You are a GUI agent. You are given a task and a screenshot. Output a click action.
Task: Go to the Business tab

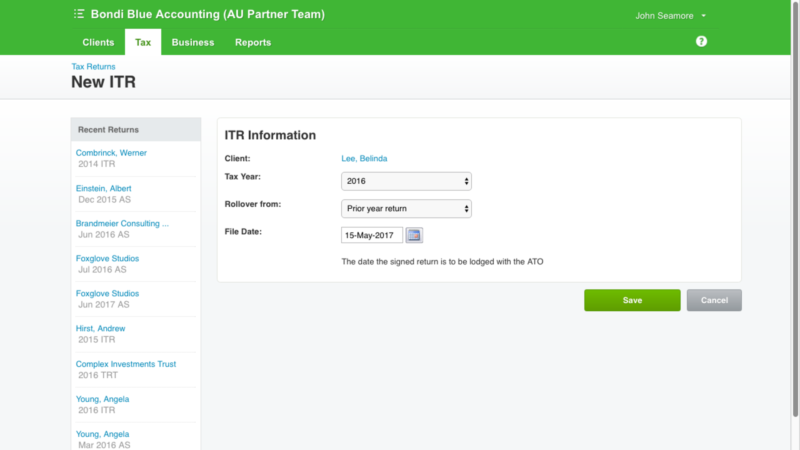[x=193, y=43]
